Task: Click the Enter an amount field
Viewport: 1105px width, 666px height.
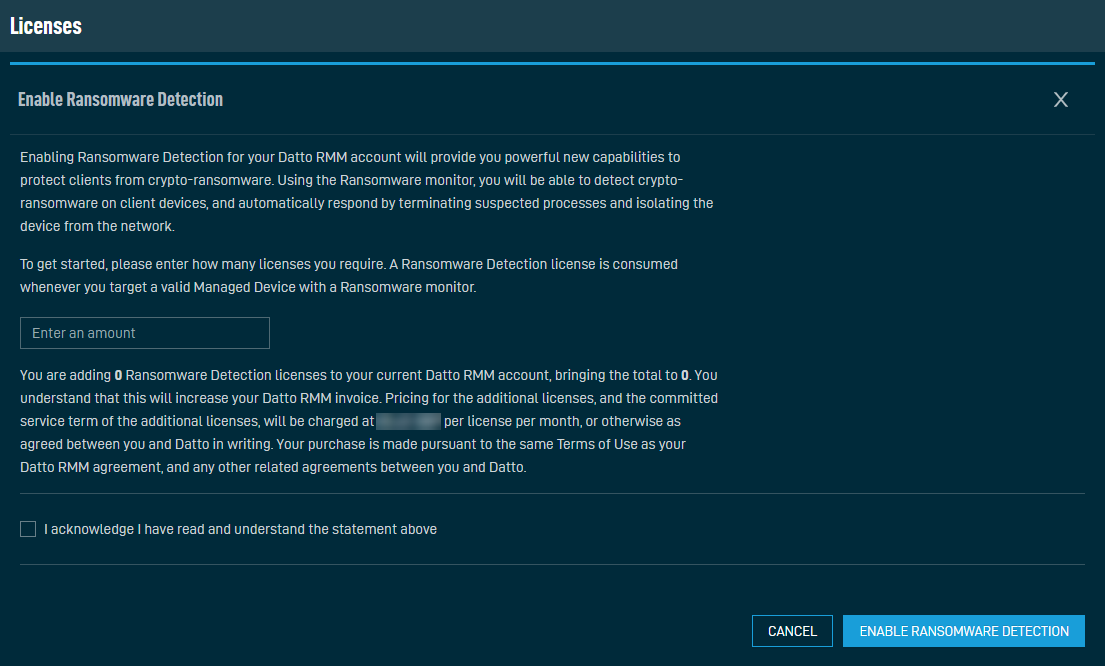Action: [x=144, y=333]
